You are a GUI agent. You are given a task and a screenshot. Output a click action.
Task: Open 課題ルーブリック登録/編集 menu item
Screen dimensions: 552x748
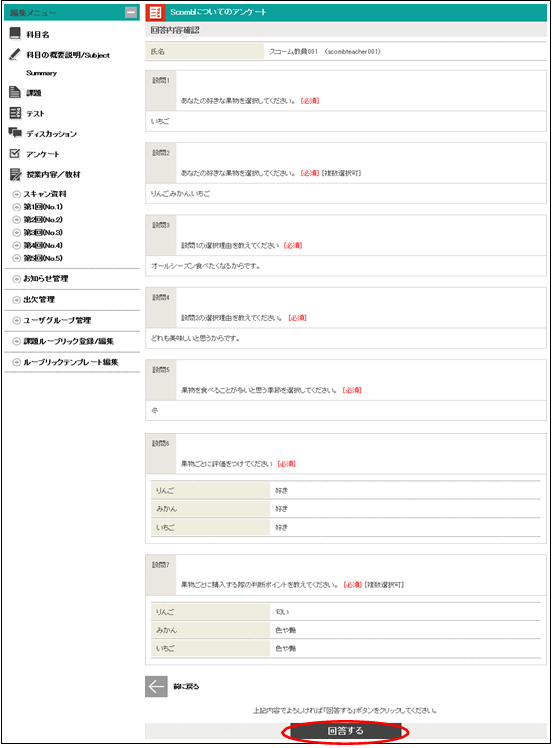(x=63, y=342)
